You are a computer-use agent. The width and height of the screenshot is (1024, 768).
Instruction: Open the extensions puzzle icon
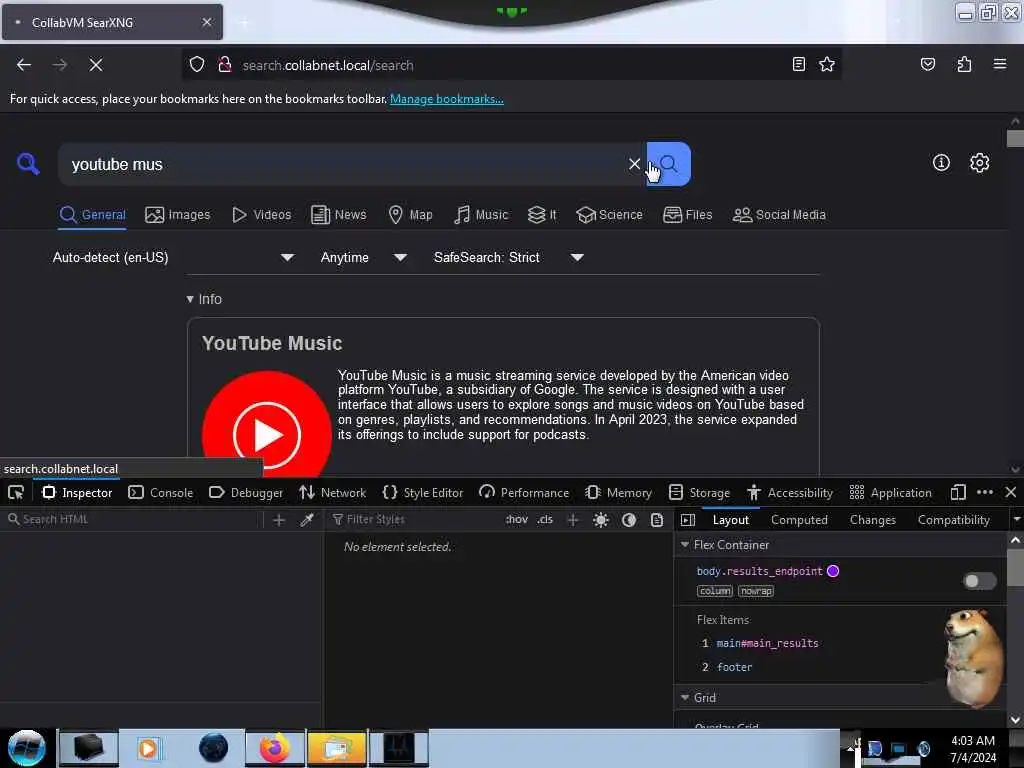[964, 64]
